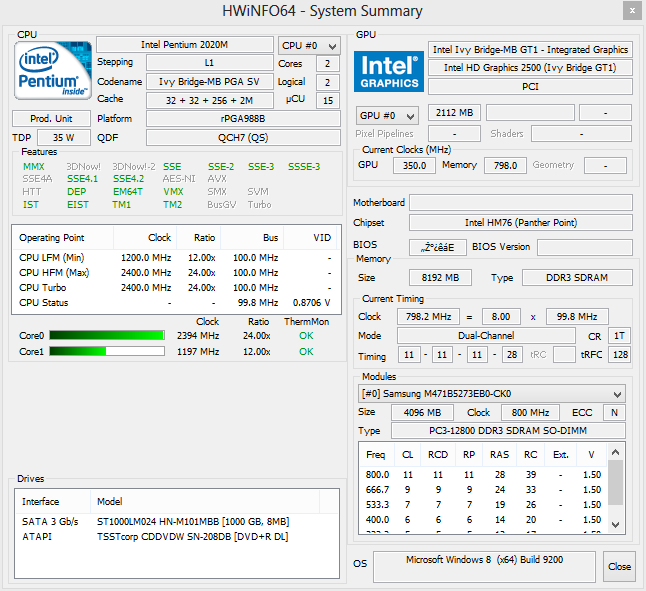Click the Memory Type DDR3 SDRAM field

click(577, 278)
